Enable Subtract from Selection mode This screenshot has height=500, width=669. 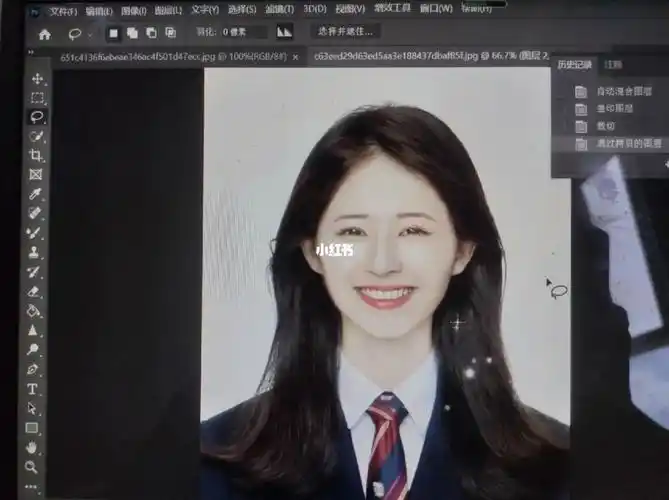pyautogui.click(x=151, y=33)
